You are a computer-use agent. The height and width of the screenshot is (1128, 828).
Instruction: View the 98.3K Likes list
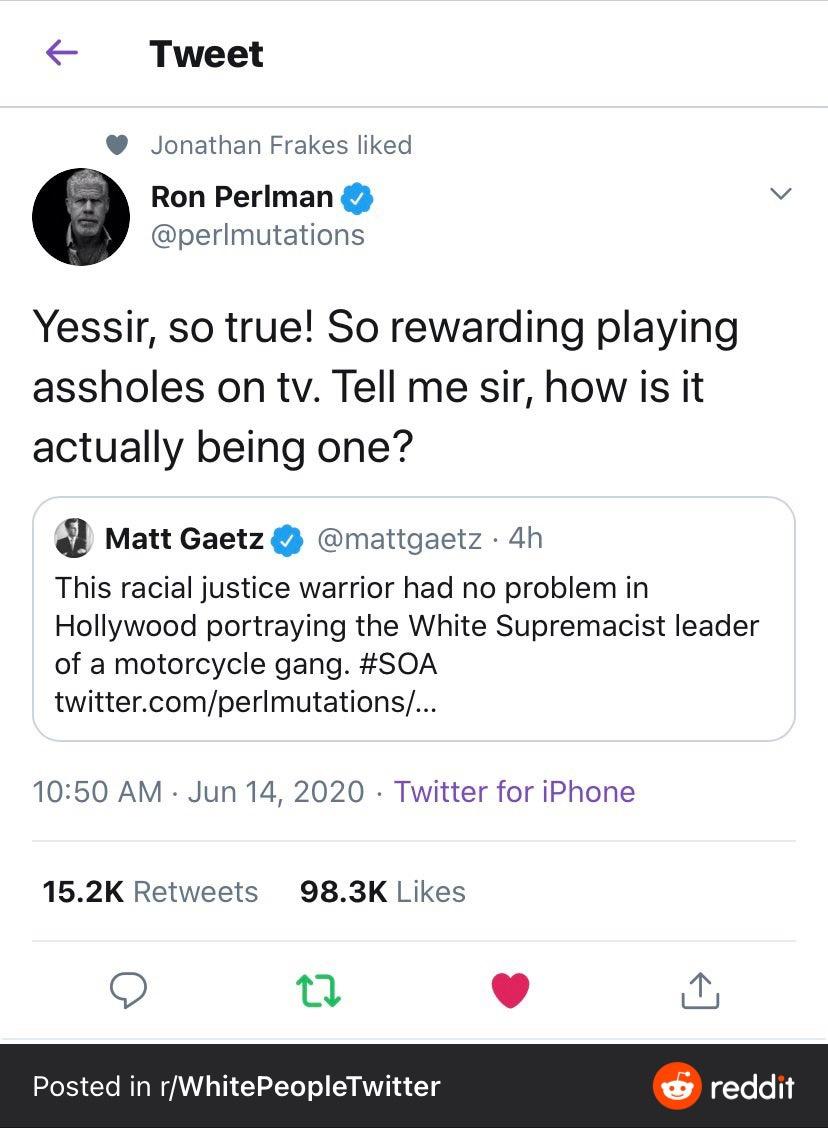click(383, 892)
